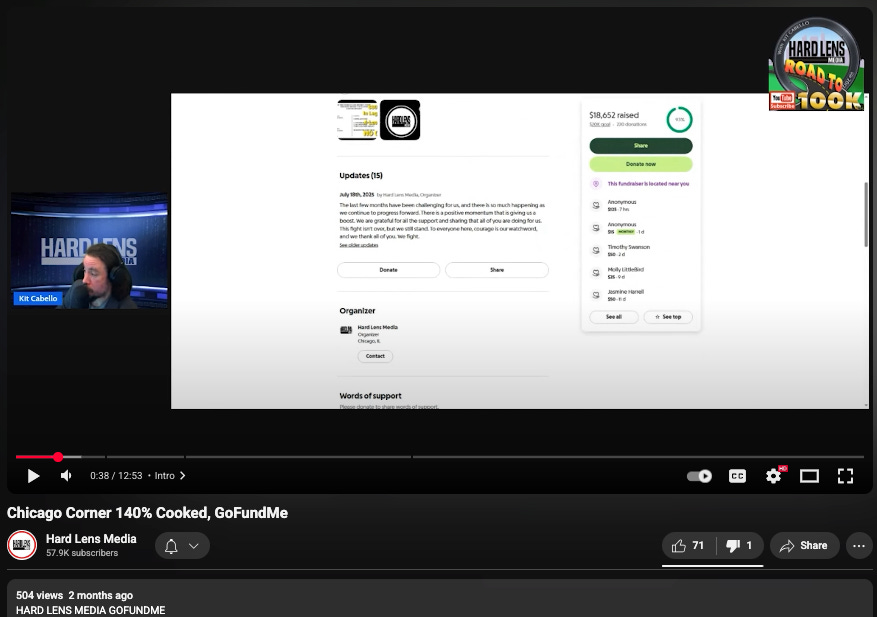Click dark green Share button in GoFundMe
The height and width of the screenshot is (617, 877).
[641, 145]
